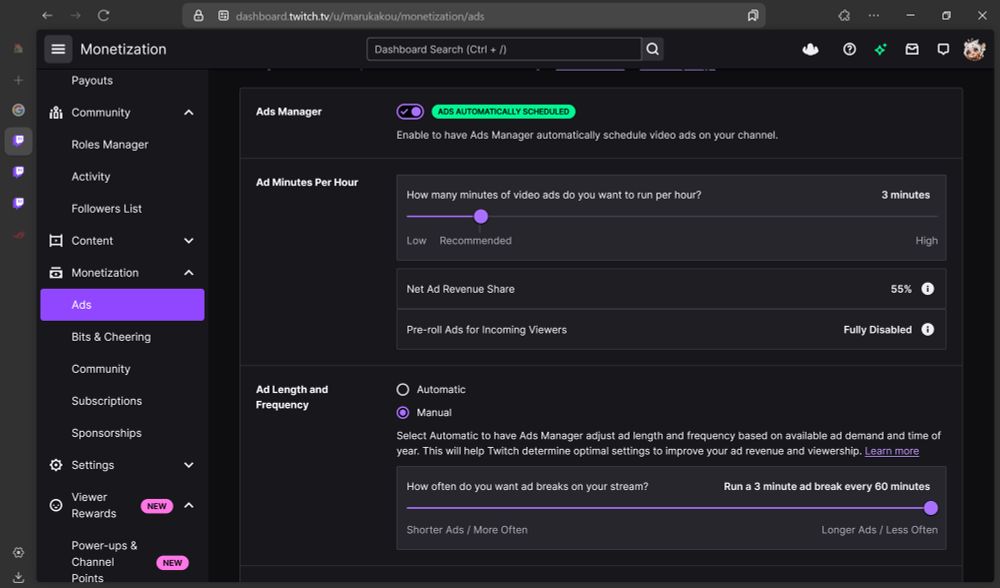
Task: Open the help question mark icon
Action: [x=849, y=49]
